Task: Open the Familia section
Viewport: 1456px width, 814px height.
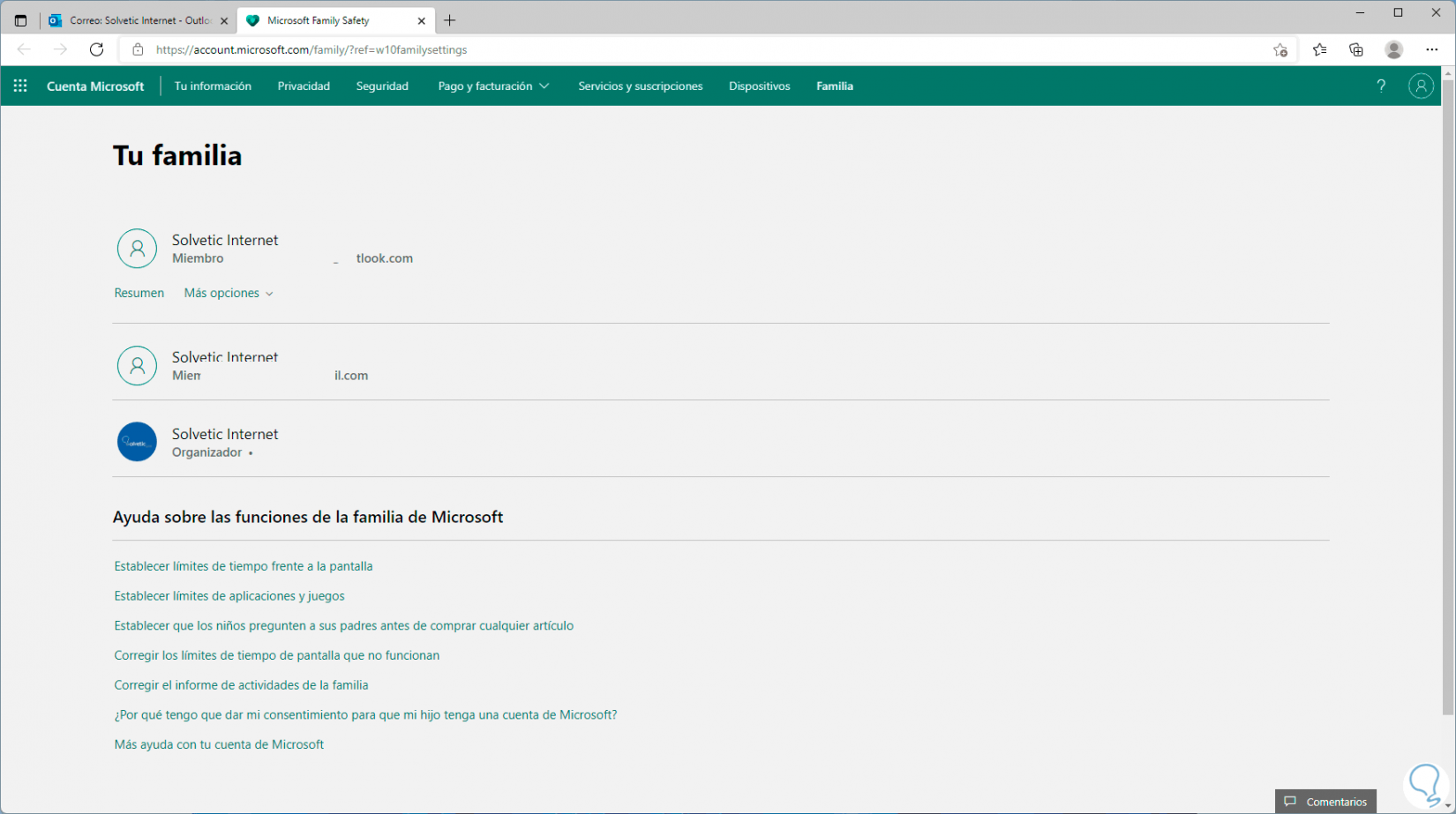Action: 835,86
